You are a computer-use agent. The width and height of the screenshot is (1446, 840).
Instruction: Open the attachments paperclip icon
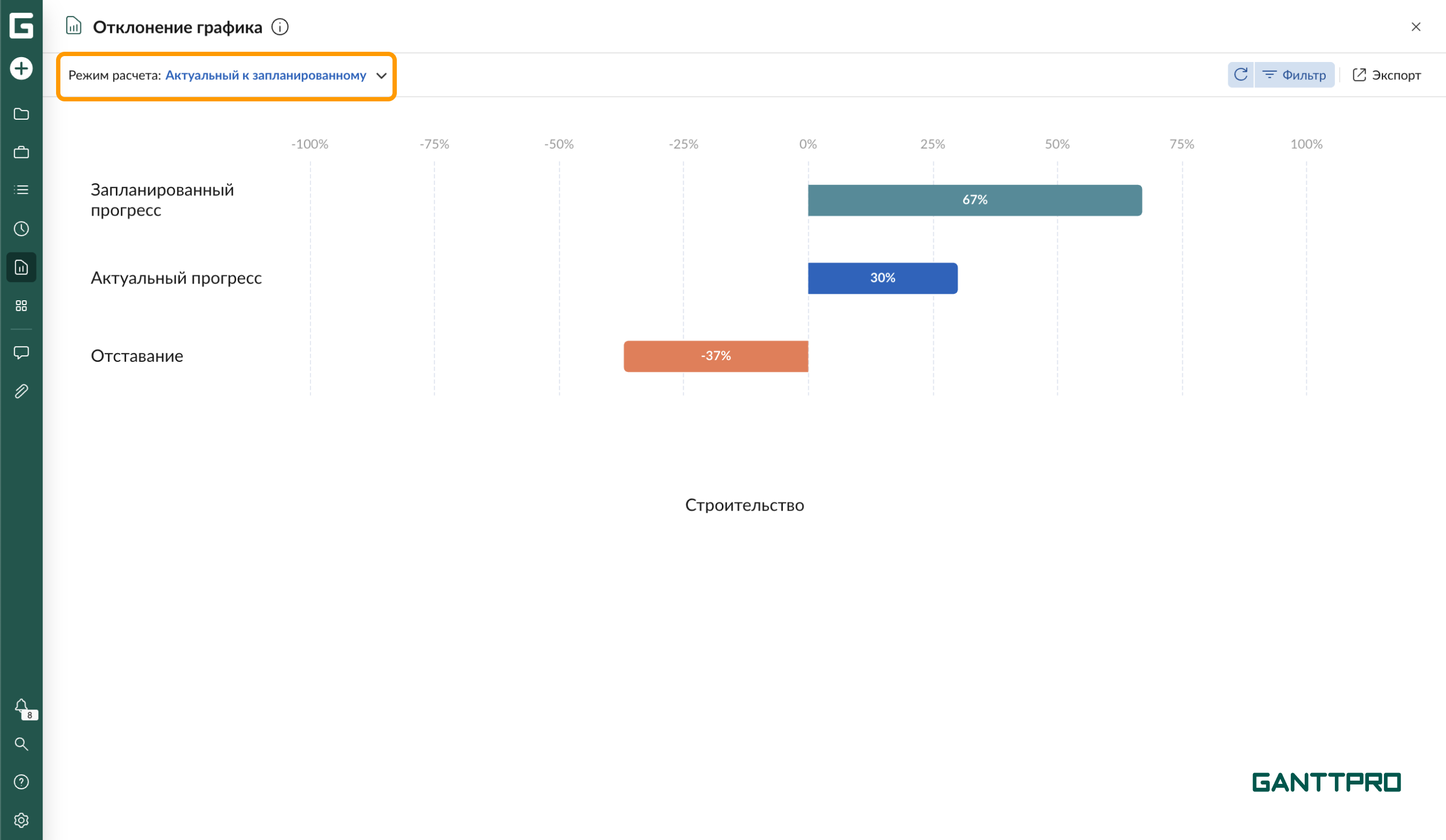point(21,391)
